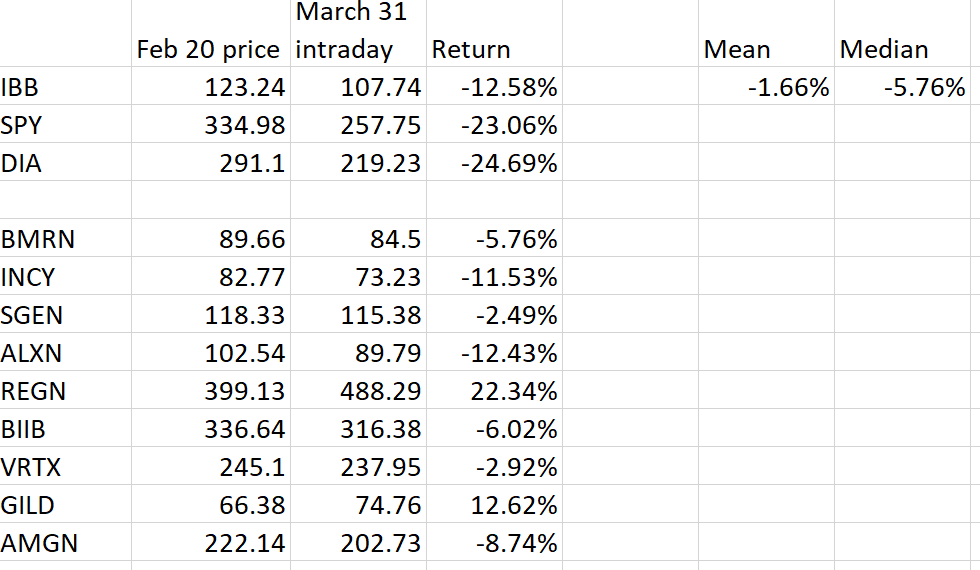980x570 pixels.
Task: Click the SGEN return -2.49% cell
Action: click(x=494, y=314)
